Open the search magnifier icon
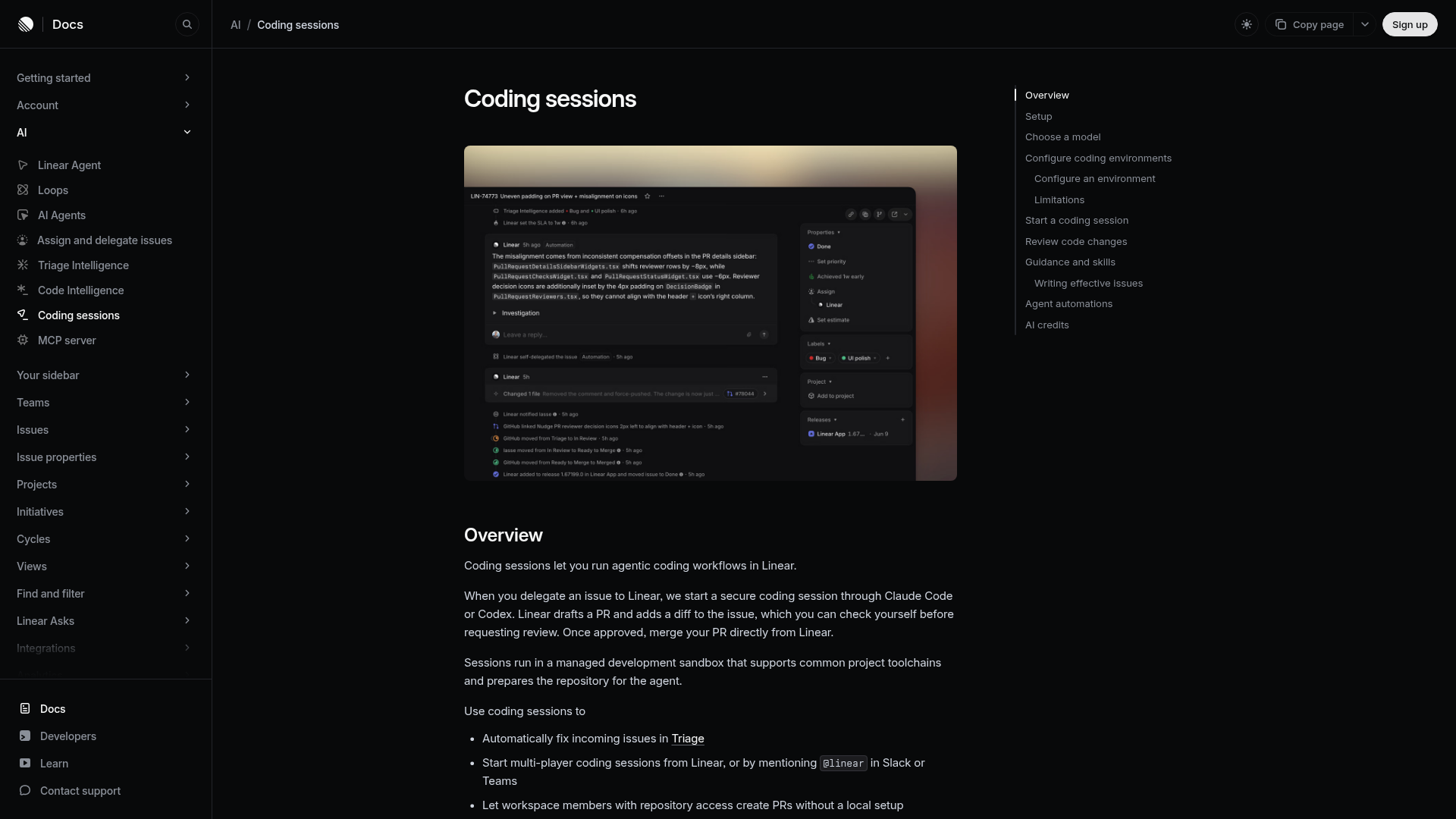The image size is (1456, 819). point(187,24)
